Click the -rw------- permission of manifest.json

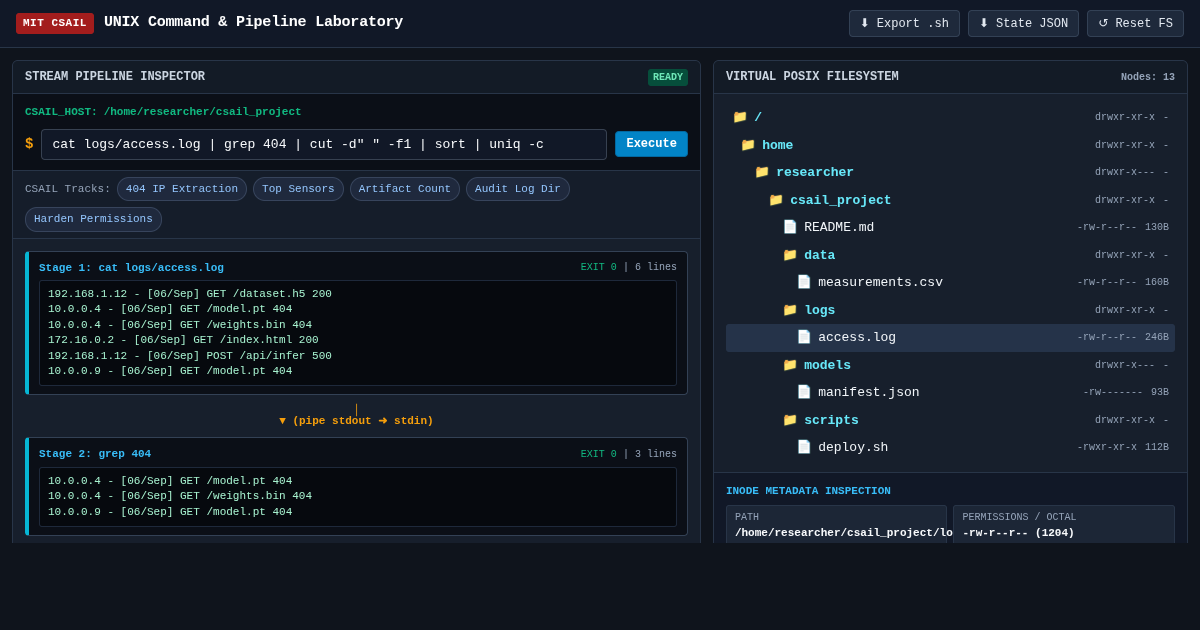[1113, 393]
